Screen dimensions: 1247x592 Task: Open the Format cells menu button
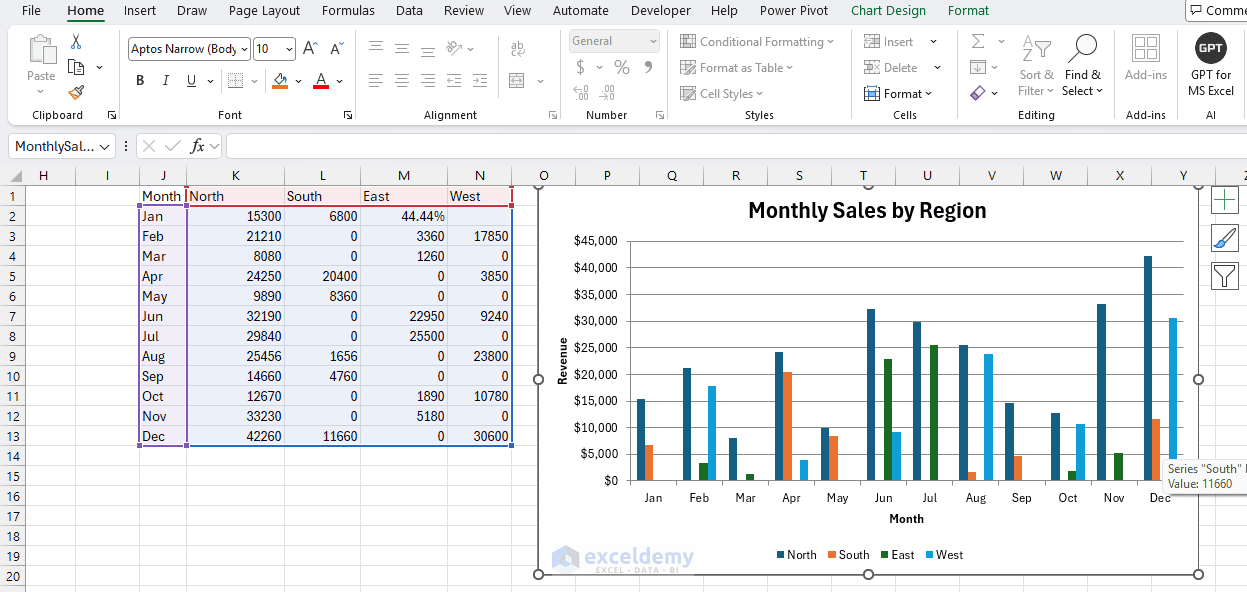coord(897,93)
